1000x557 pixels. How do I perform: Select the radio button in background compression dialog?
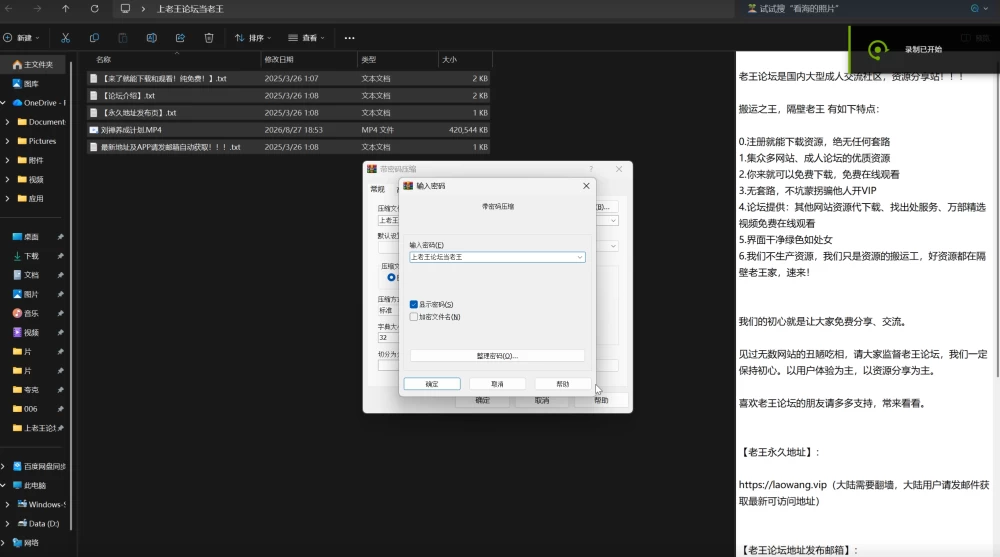pos(391,278)
